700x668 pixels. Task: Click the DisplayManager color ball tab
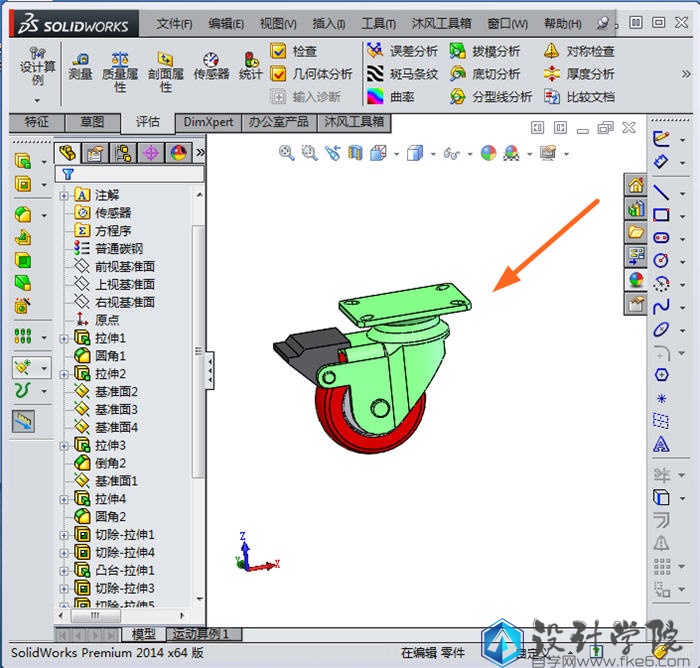tap(178, 153)
